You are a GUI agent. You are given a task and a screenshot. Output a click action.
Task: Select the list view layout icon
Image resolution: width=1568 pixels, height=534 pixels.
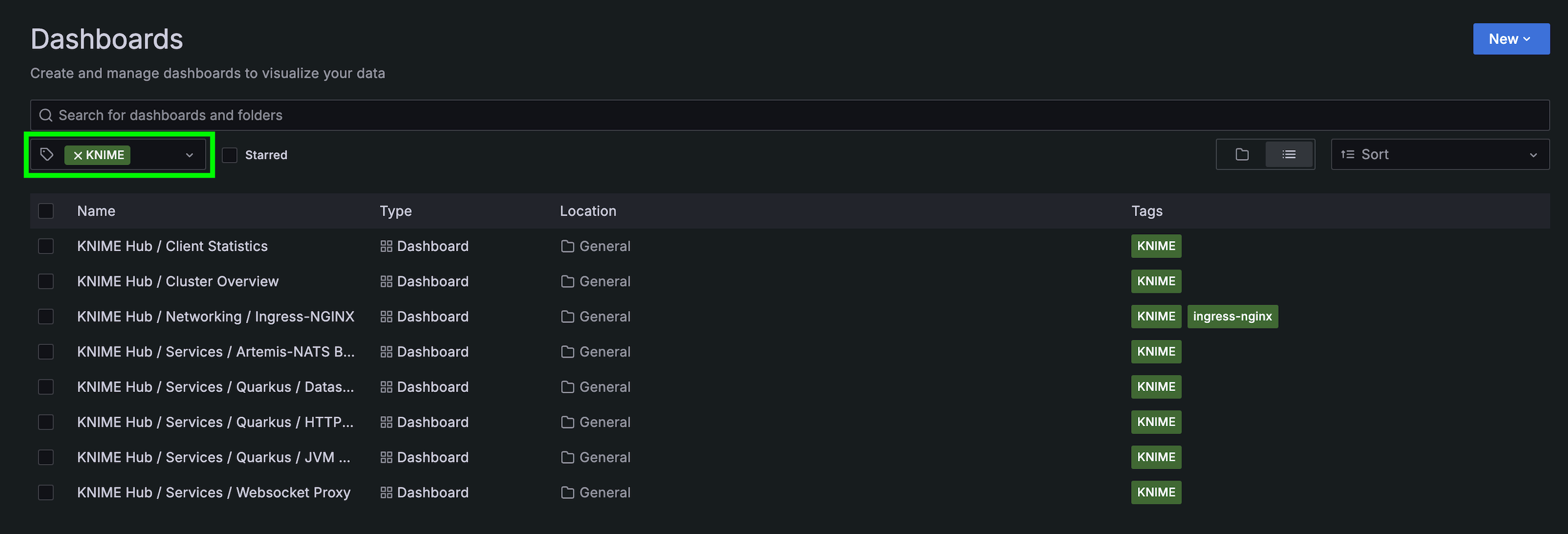pyautogui.click(x=1289, y=154)
